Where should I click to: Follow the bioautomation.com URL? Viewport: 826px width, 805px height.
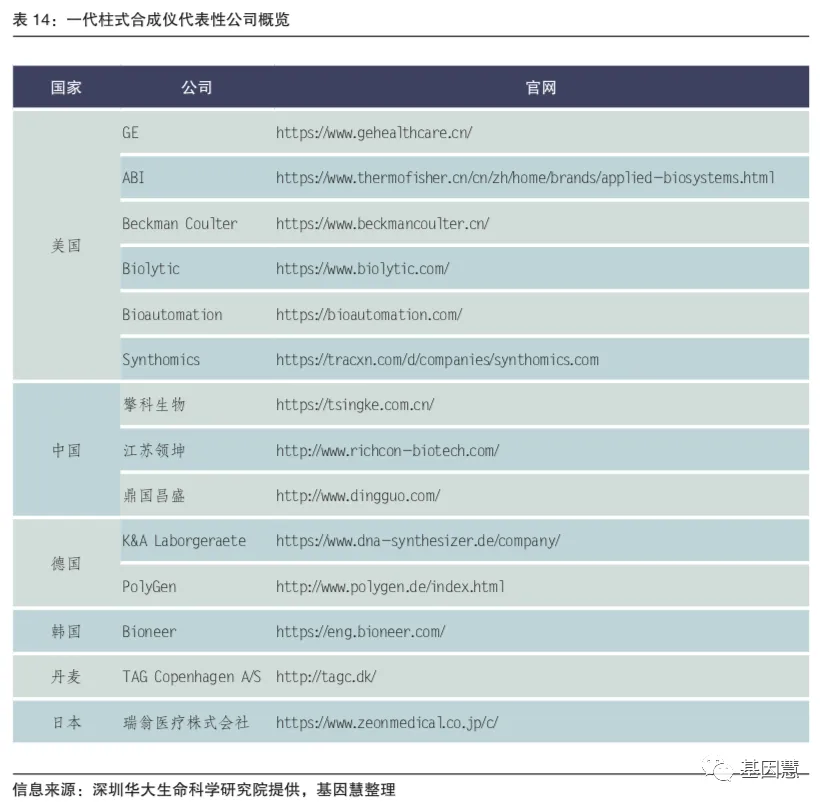(369, 315)
